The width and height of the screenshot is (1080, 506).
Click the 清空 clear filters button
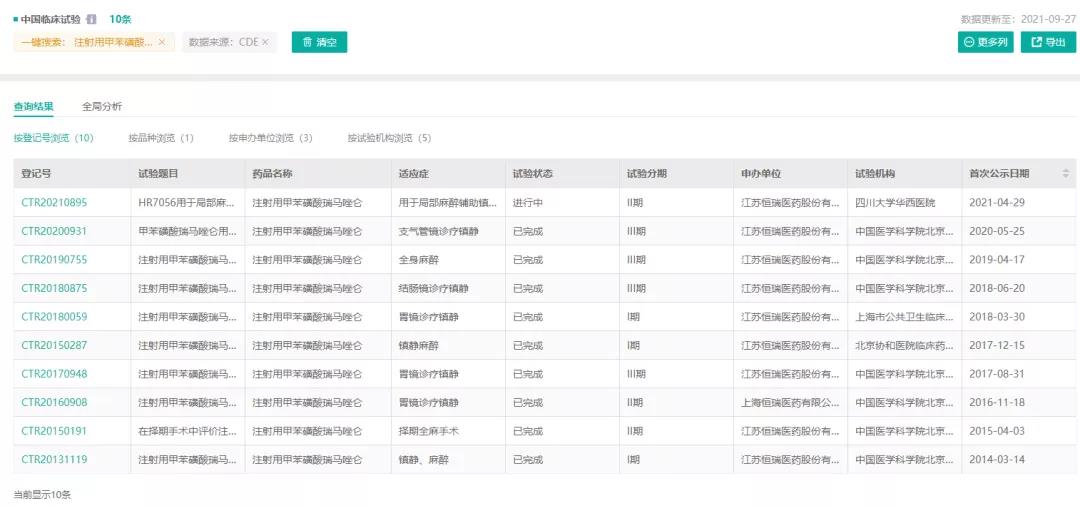pos(319,42)
